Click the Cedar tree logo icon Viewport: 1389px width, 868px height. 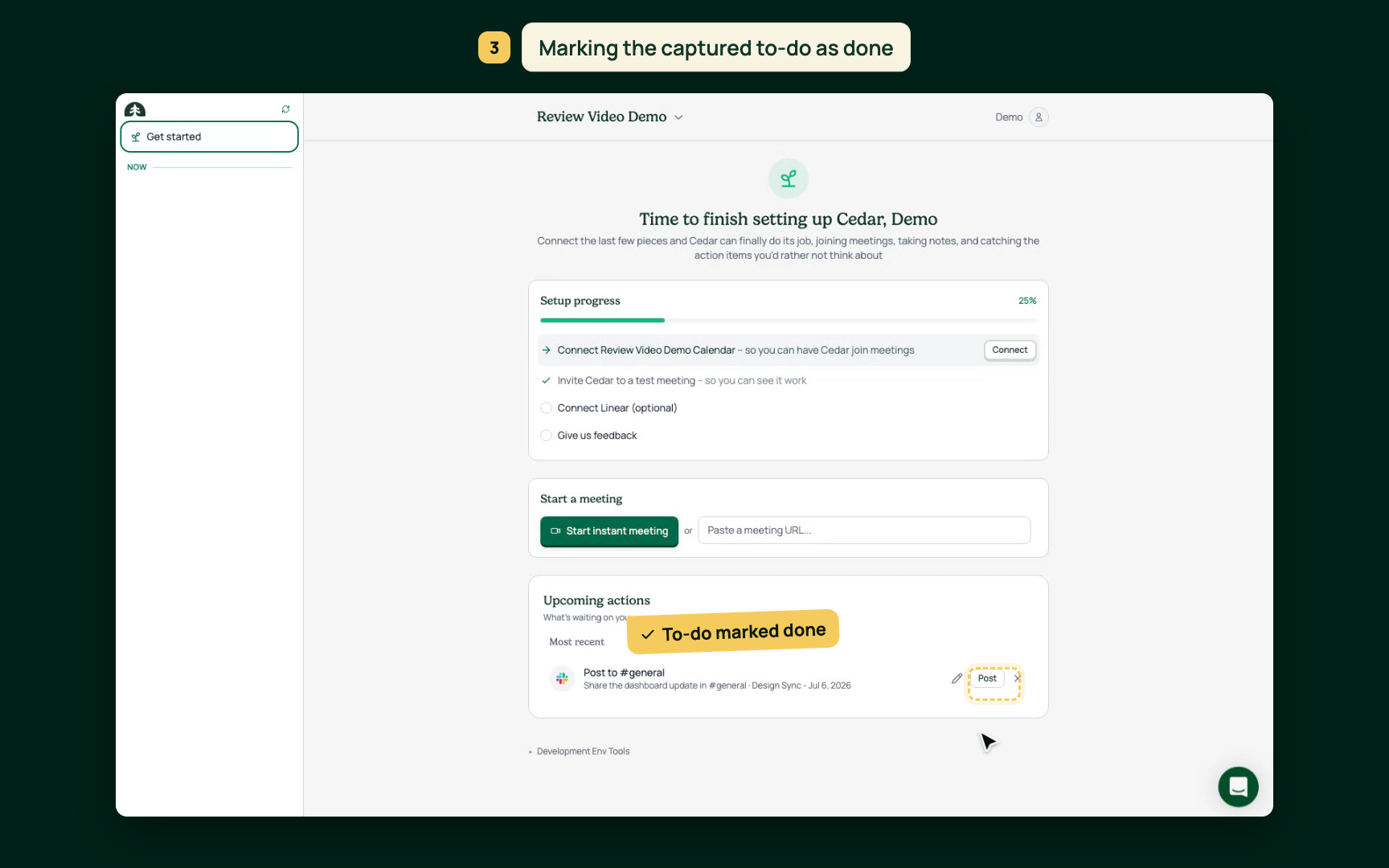click(x=135, y=109)
